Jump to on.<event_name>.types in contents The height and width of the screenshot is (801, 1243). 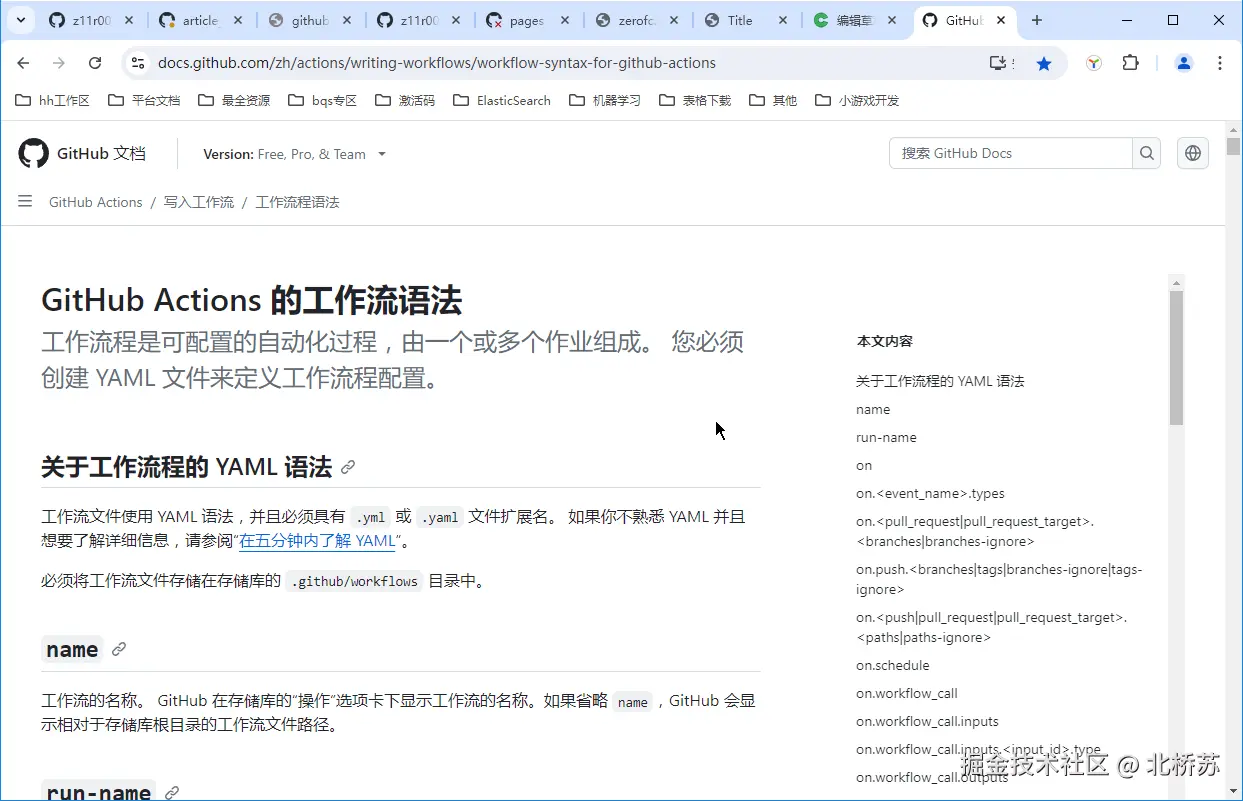pos(930,493)
